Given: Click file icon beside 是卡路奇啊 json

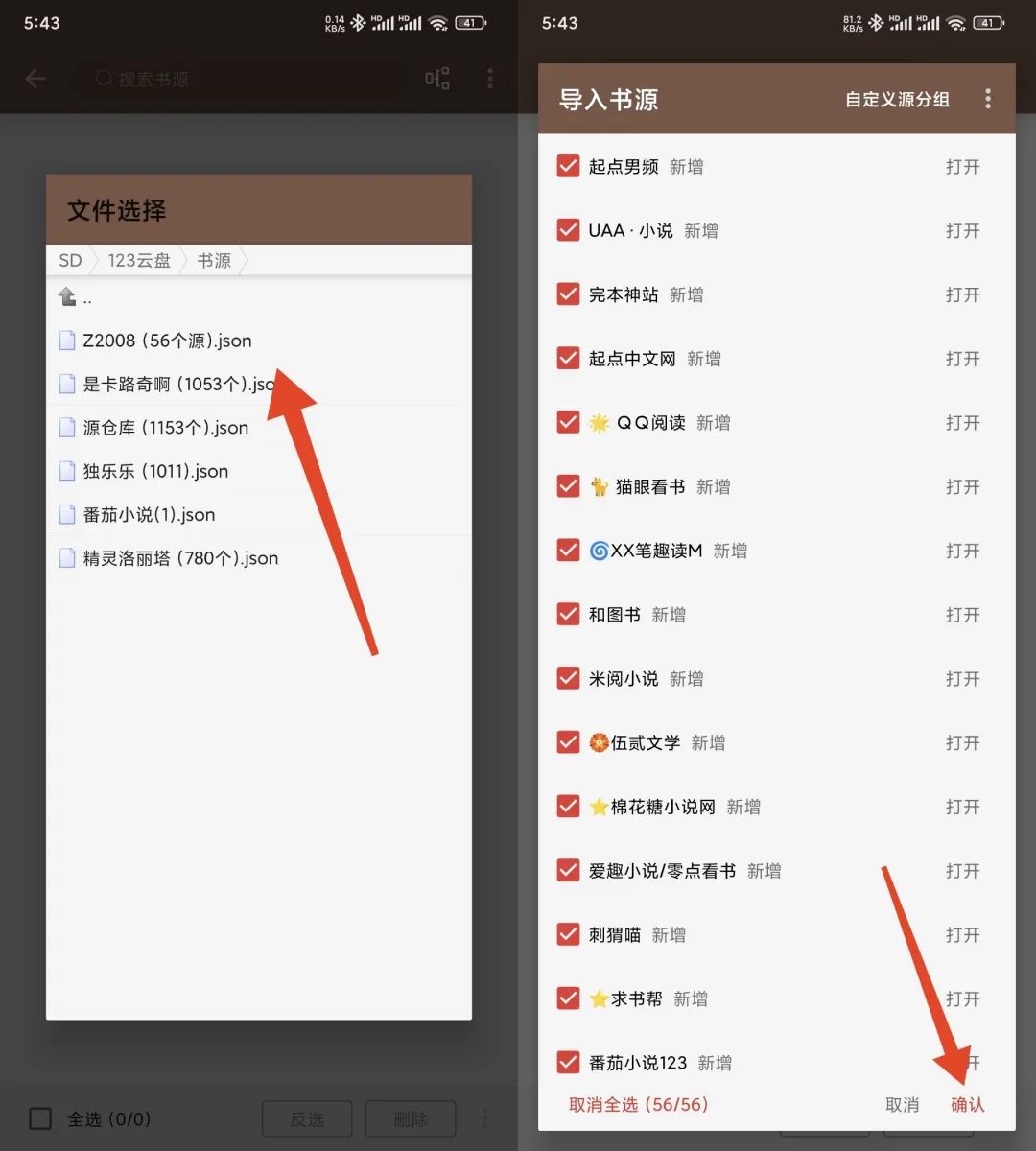Looking at the screenshot, I should [x=67, y=384].
